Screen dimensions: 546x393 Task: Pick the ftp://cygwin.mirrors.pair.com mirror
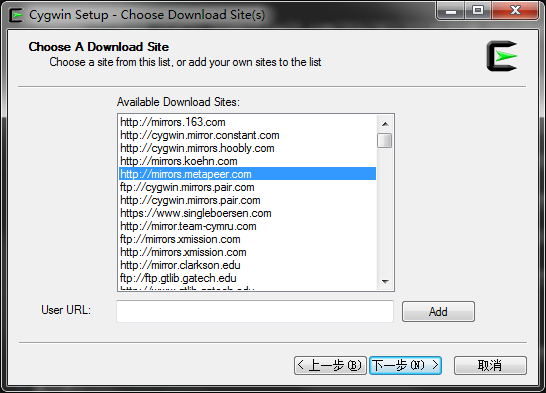(x=247, y=187)
